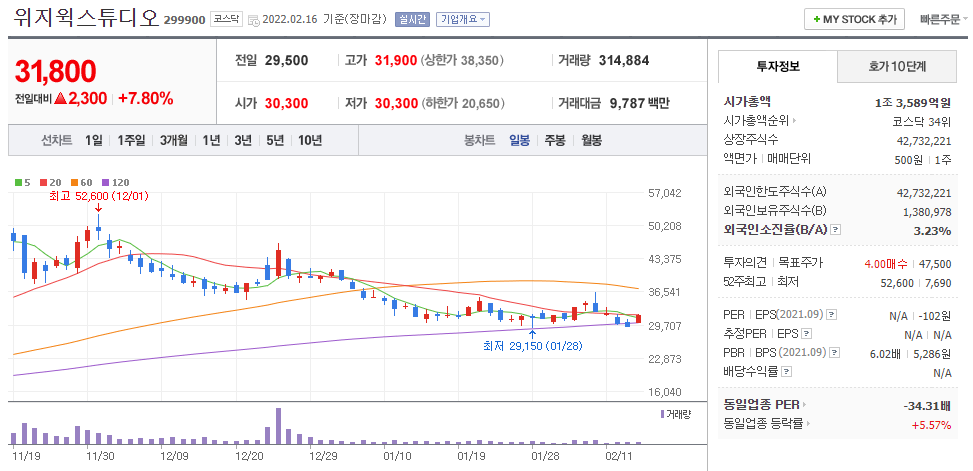Click the 위지윅스튜디오 stock name heading
The width and height of the screenshot is (973, 471).
85,17
